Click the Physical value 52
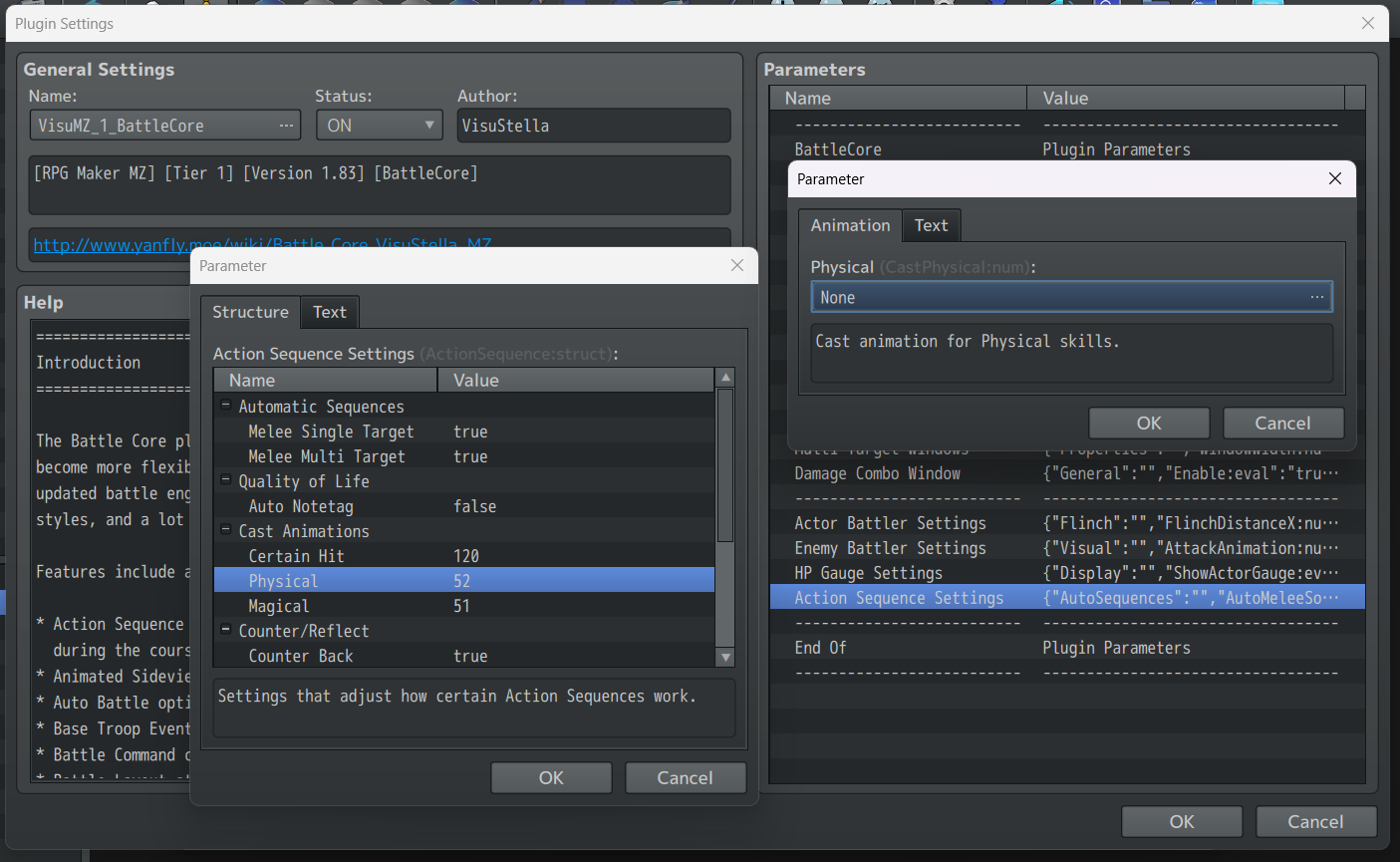The width and height of the screenshot is (1400, 862). point(461,581)
